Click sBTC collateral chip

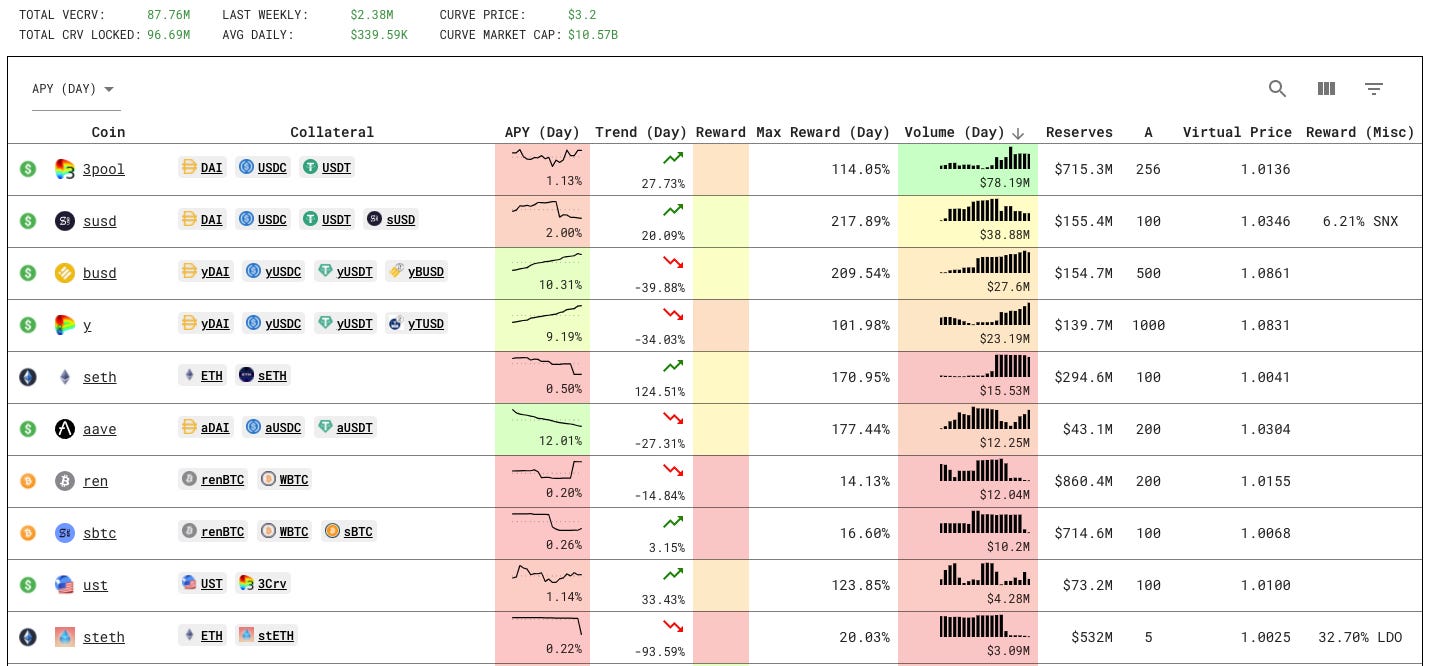(x=349, y=531)
